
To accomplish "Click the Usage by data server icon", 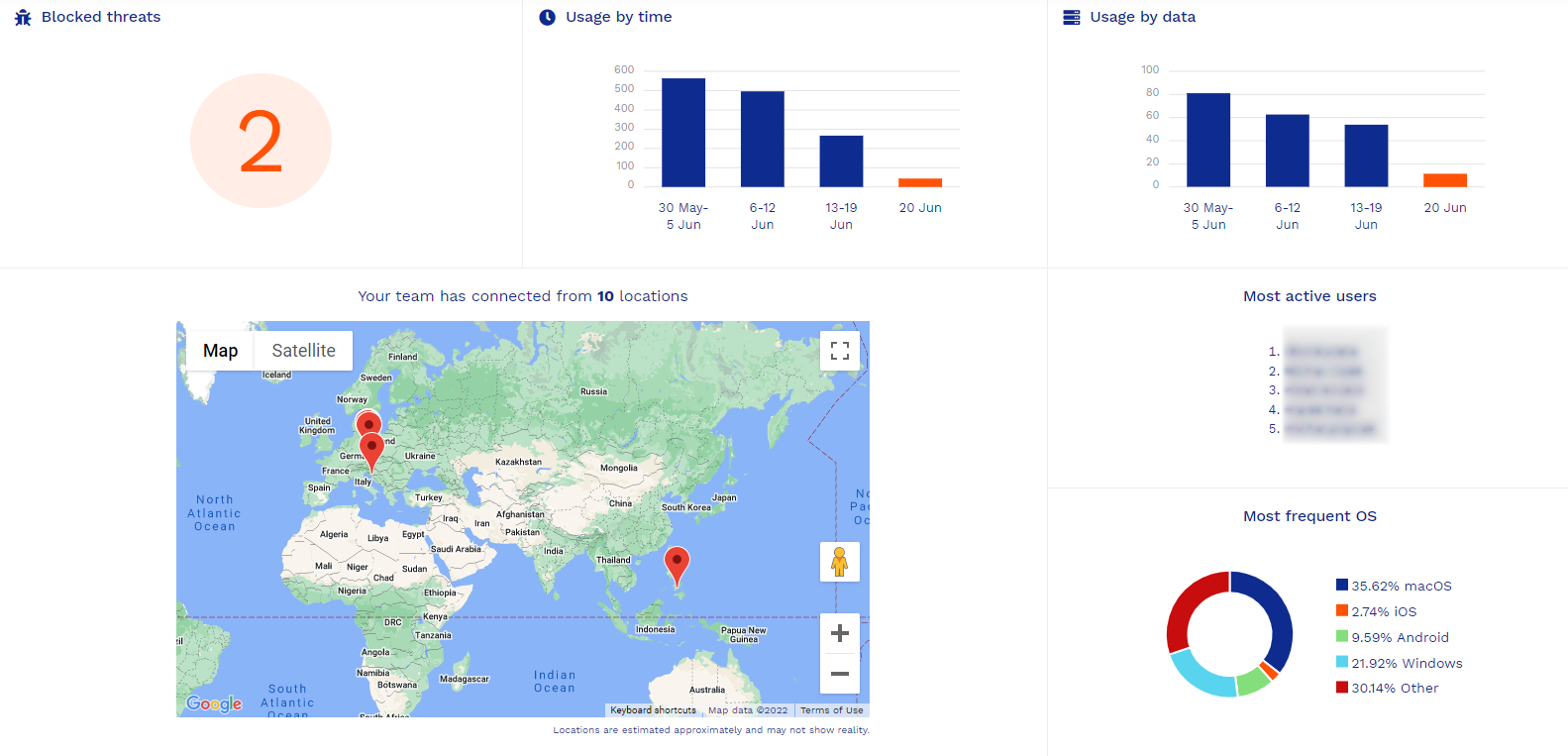I will coord(1071,18).
